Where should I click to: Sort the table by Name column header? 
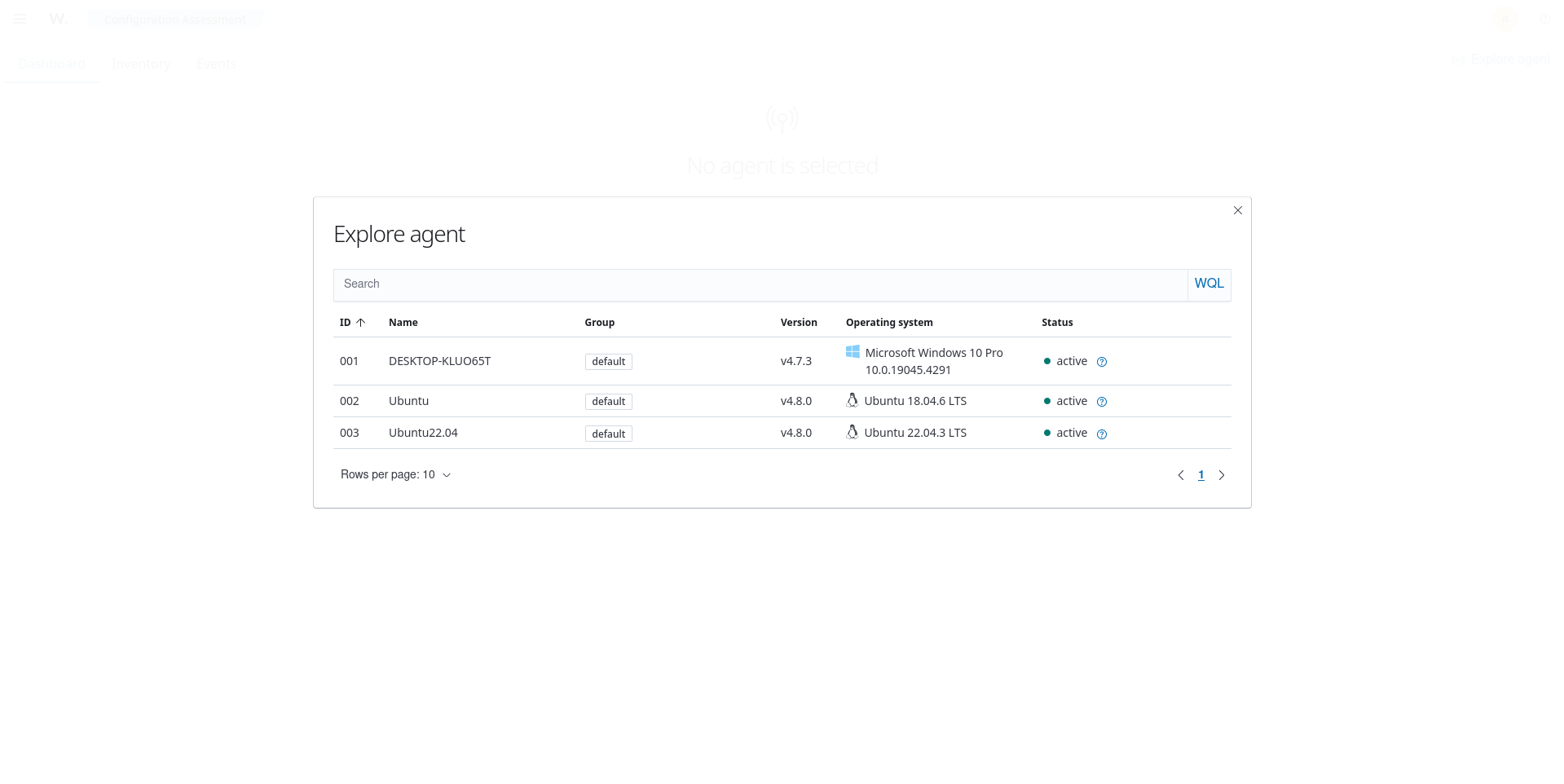pyautogui.click(x=403, y=323)
